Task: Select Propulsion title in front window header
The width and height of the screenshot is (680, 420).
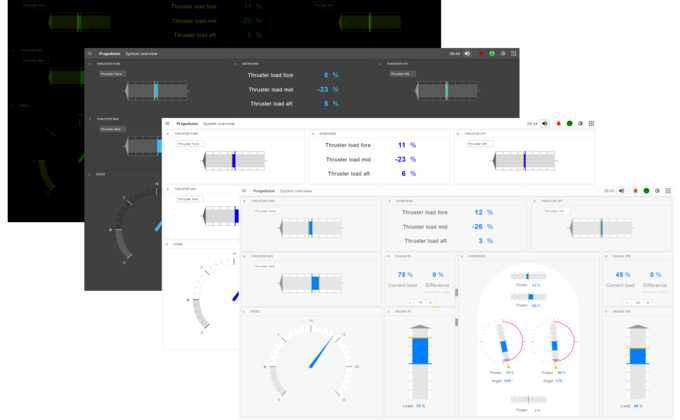Action: 264,190
